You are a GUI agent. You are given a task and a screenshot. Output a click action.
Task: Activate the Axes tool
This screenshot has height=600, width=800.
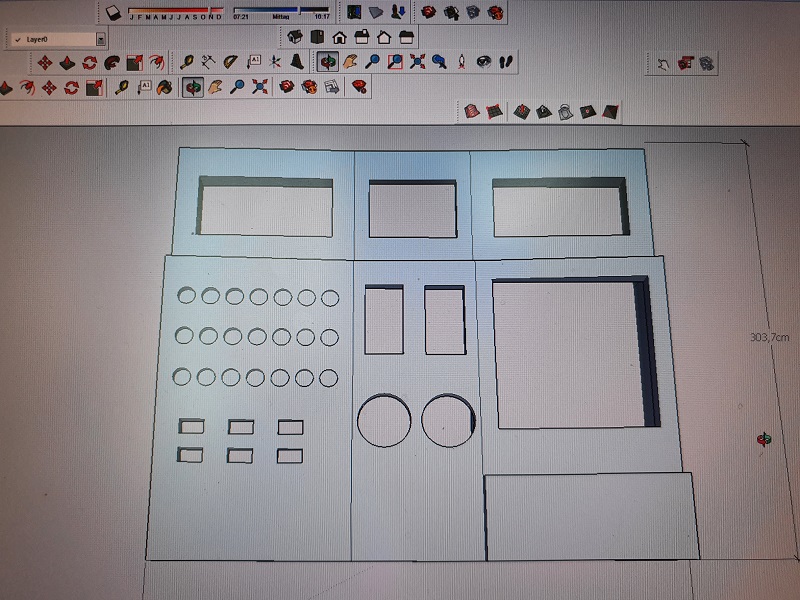coord(275,62)
